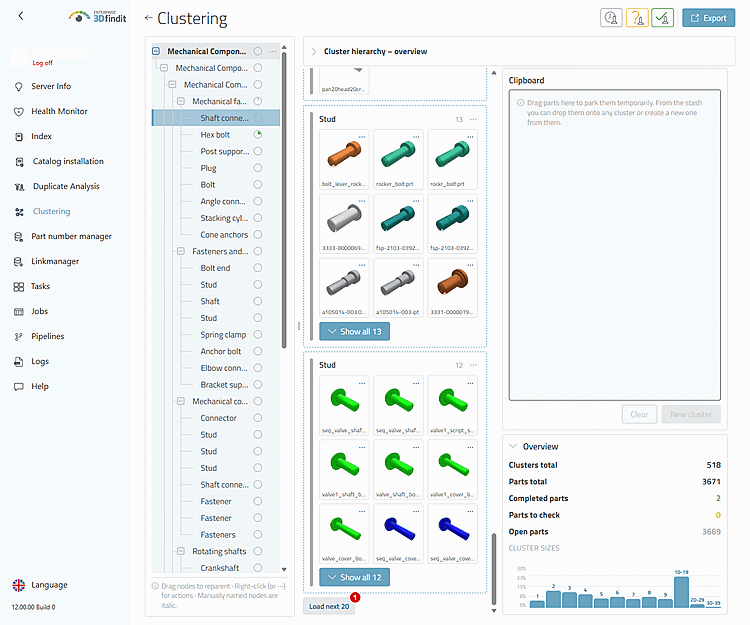Collapse the sidebar with back chevron
Image resolution: width=750 pixels, height=625 pixels.
[x=21, y=16]
